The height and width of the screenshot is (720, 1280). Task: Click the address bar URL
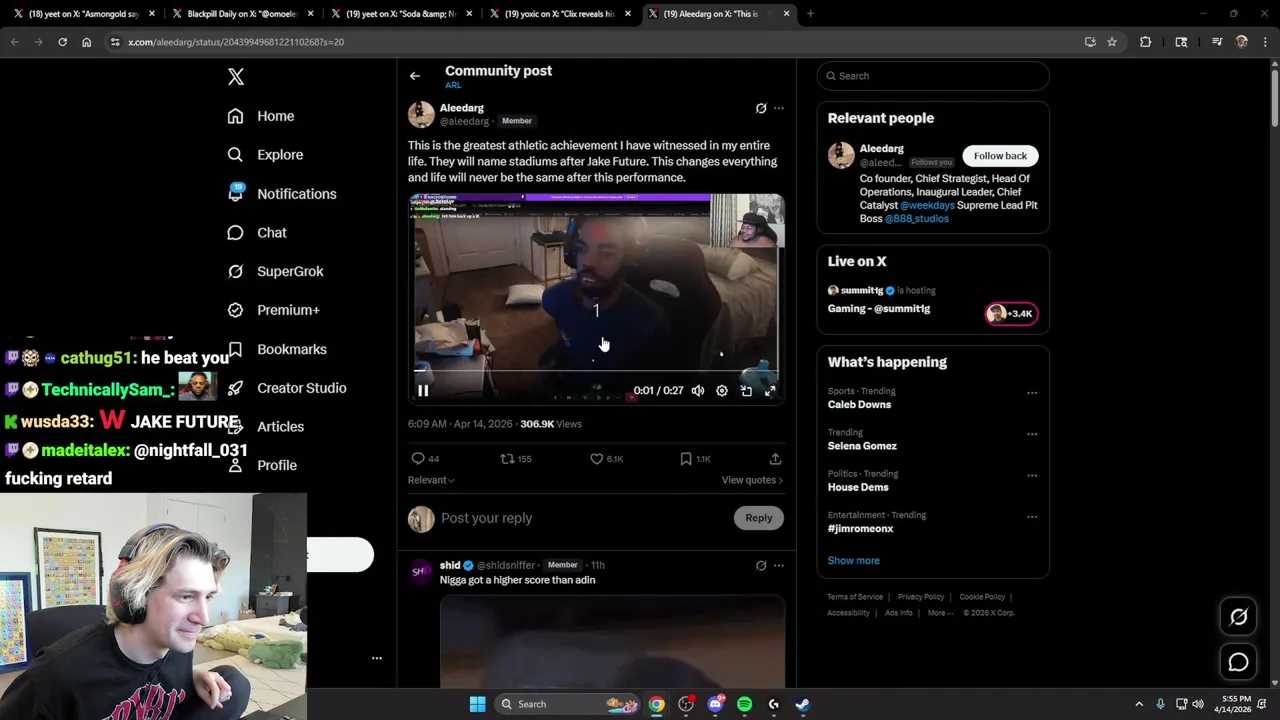point(236,42)
